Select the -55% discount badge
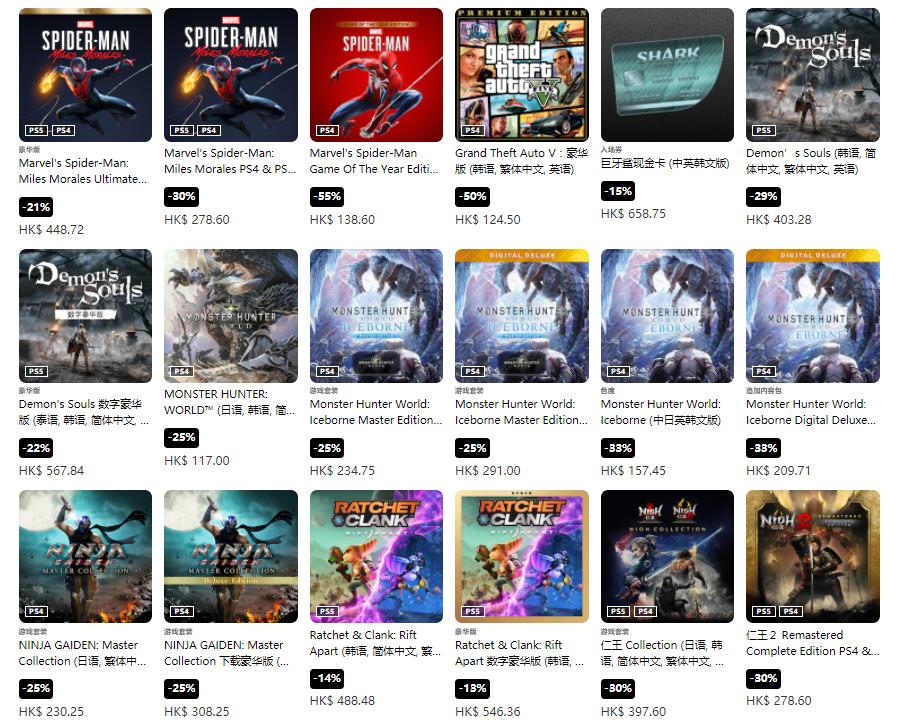 (327, 196)
